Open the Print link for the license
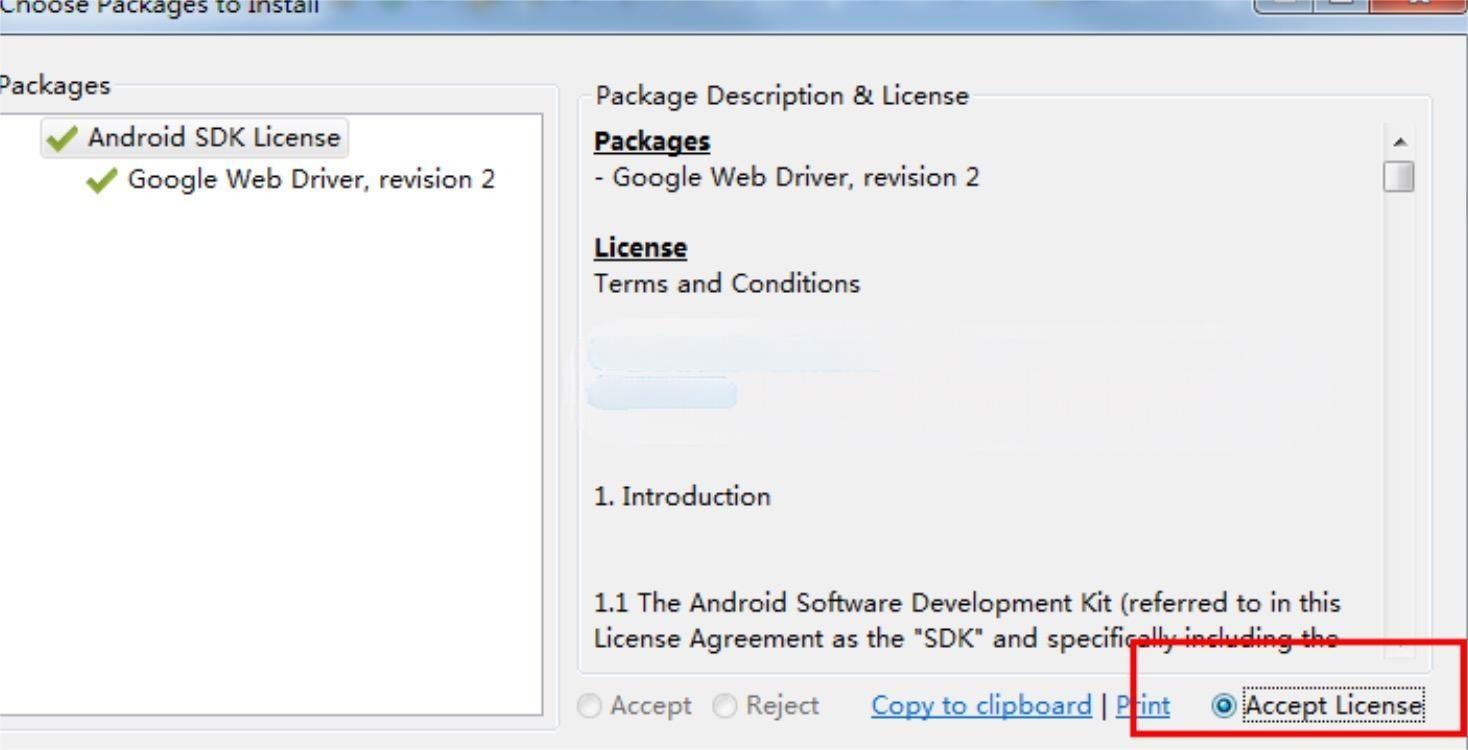 click(1142, 706)
